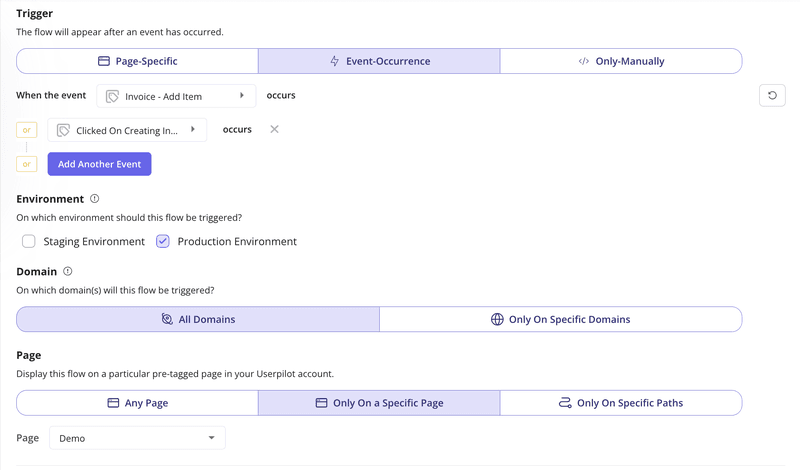
Task: Enable the Staging Environment checkbox
Action: (29, 241)
